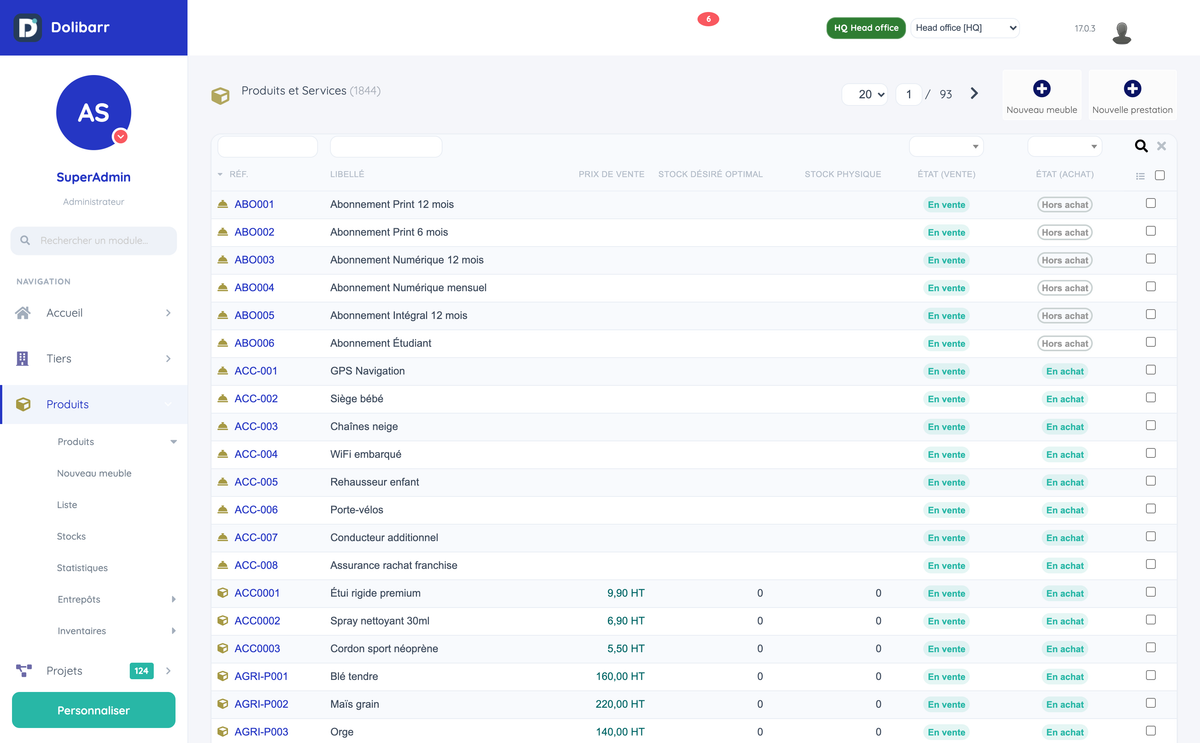The height and width of the screenshot is (743, 1200).
Task: Clear filters with the X icon
Action: [x=1161, y=146]
